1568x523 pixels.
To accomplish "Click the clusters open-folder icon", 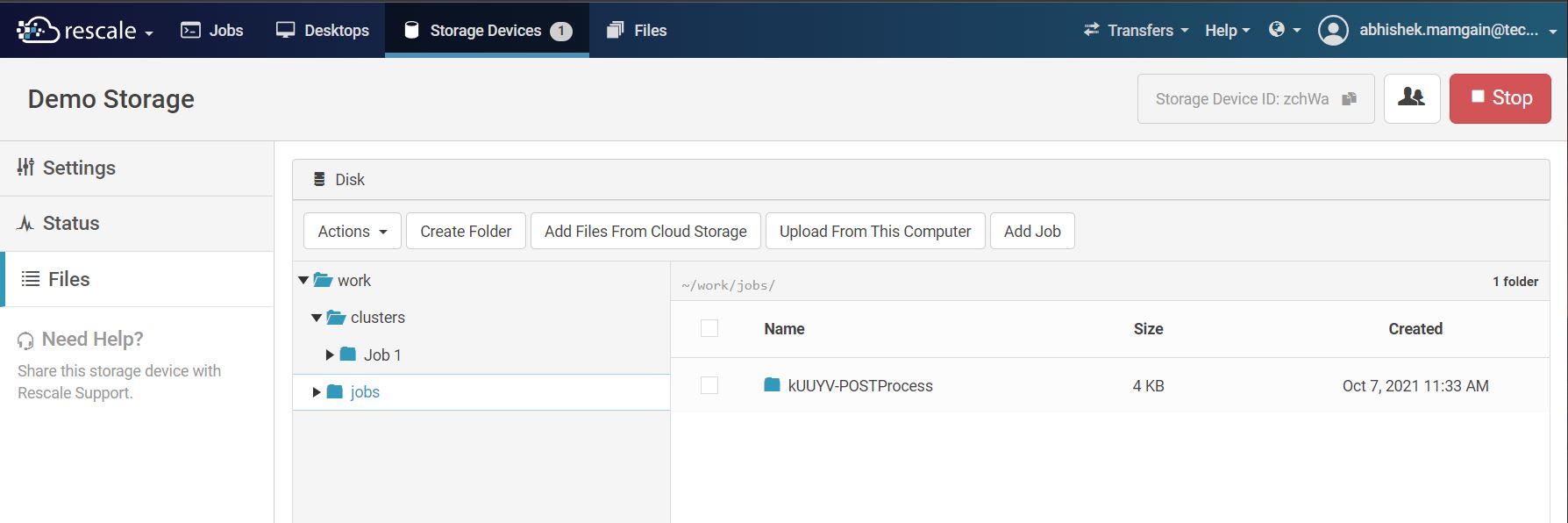I will pos(336,317).
